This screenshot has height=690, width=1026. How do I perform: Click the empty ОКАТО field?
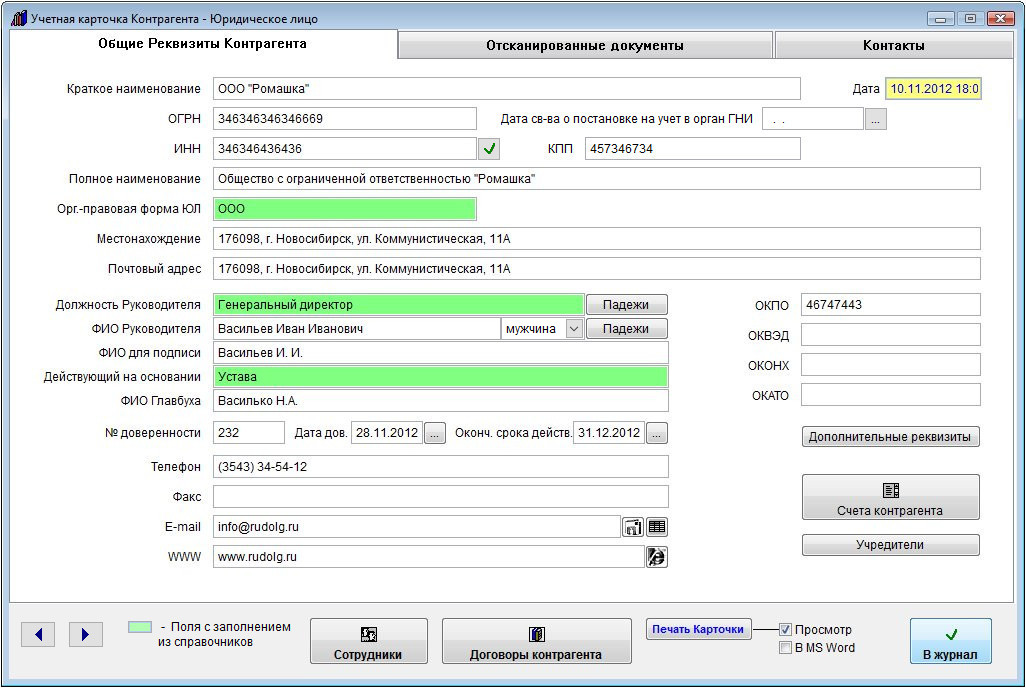point(891,395)
